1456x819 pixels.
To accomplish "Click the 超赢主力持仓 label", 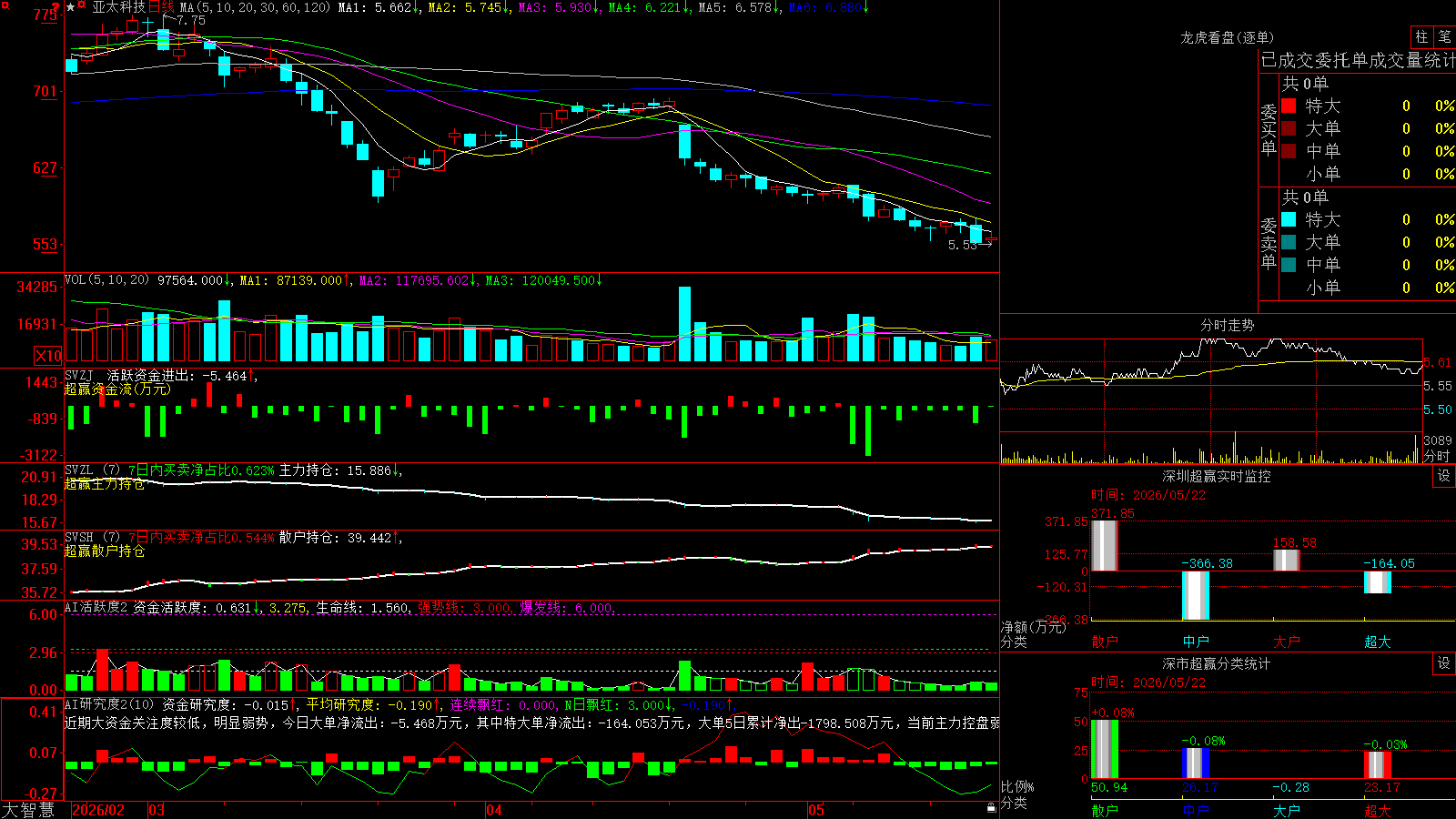I will click(x=105, y=484).
